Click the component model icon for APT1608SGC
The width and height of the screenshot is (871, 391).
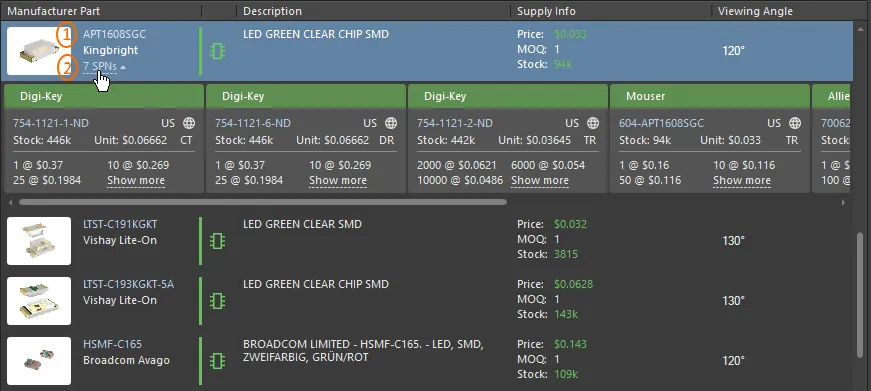tap(218, 51)
